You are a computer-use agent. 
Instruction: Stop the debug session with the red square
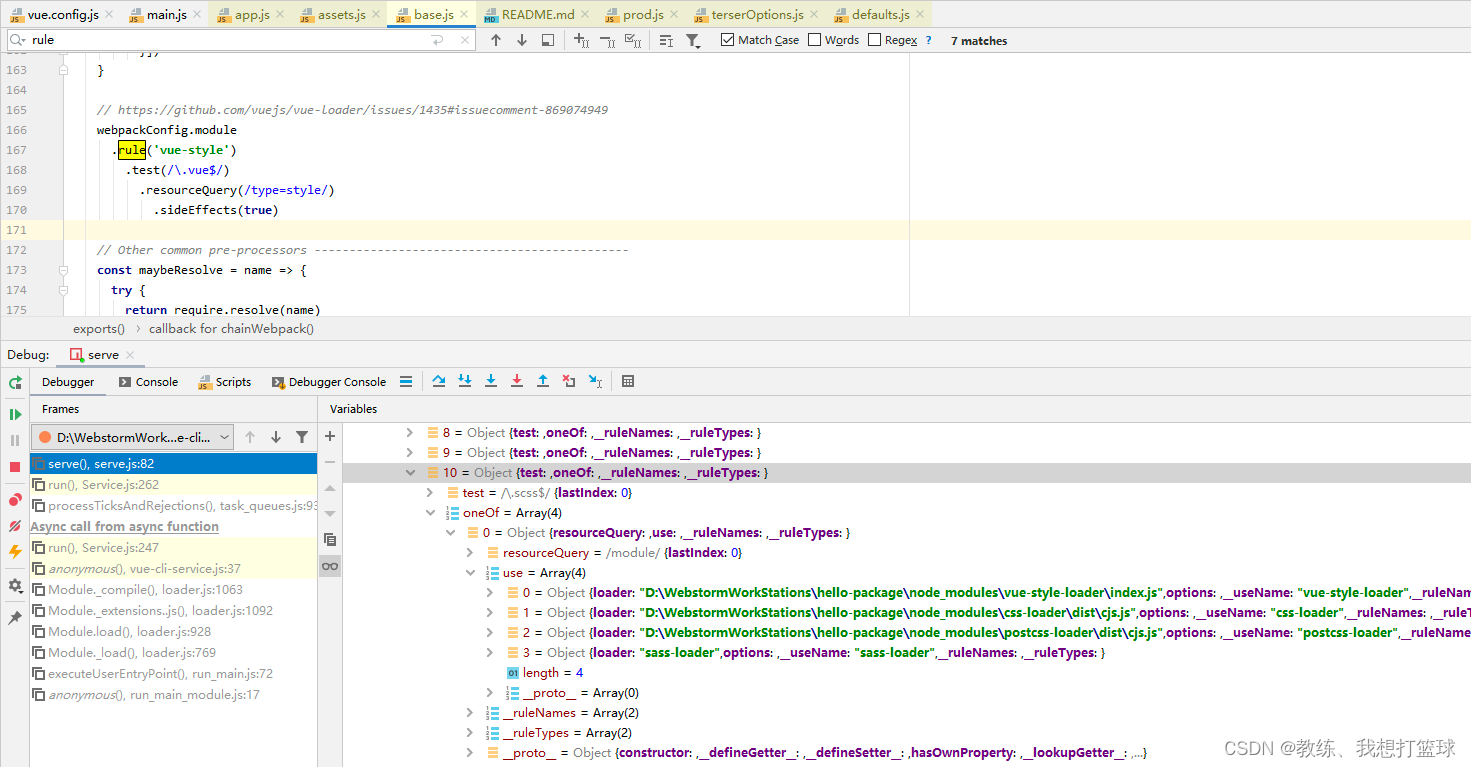coord(15,467)
